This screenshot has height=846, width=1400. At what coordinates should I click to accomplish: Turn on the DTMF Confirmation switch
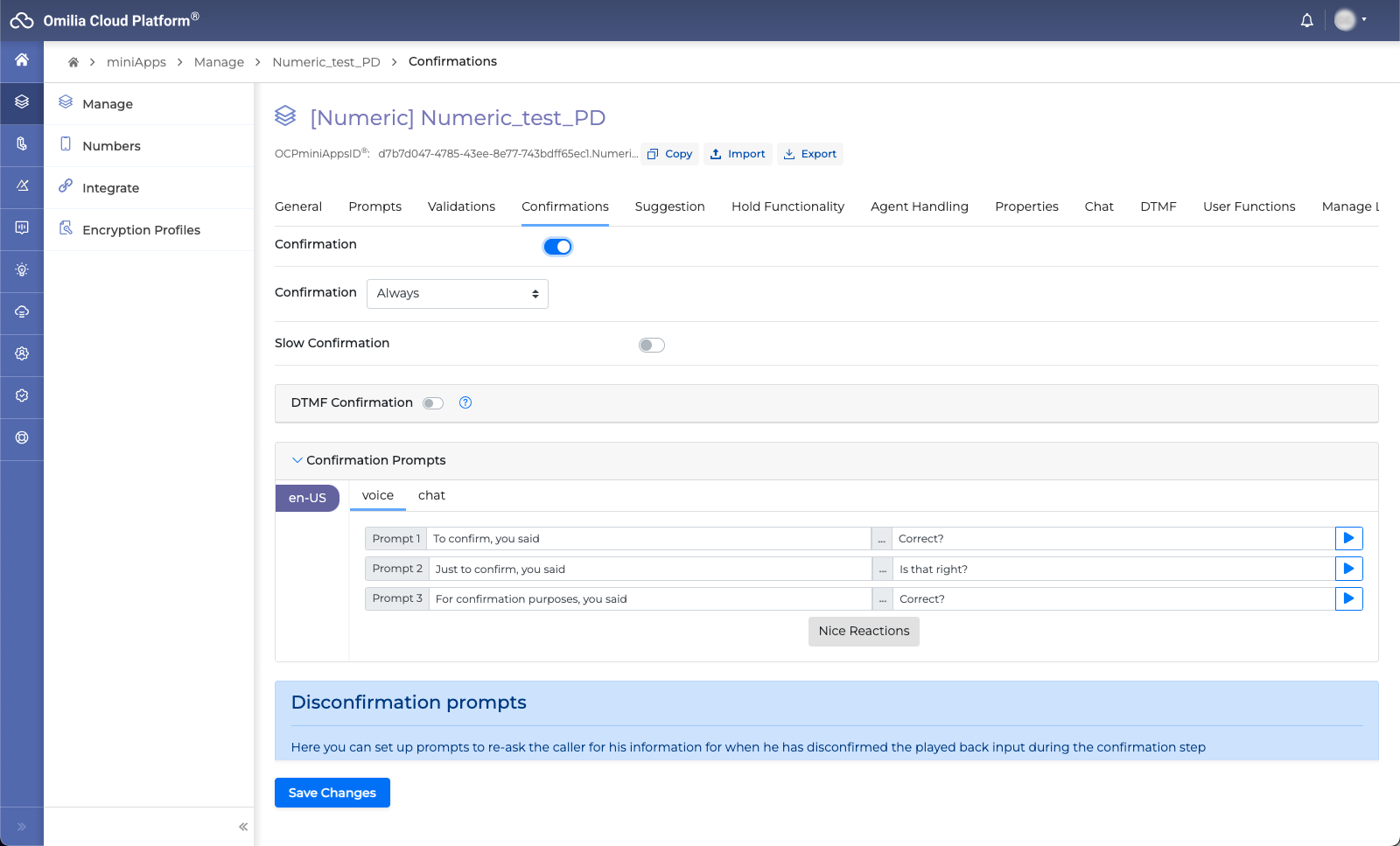point(433,403)
